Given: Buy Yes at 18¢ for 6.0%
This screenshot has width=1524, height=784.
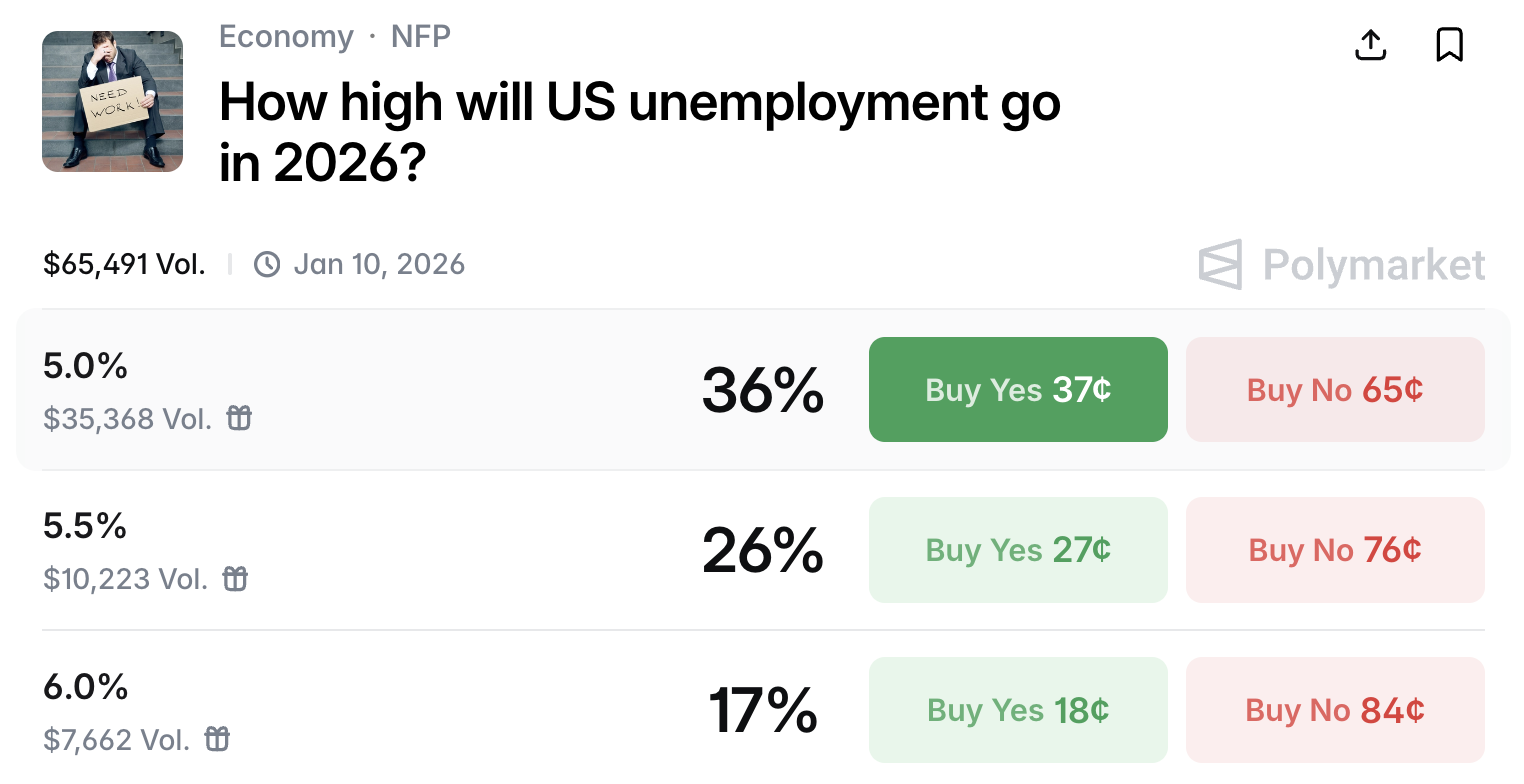Looking at the screenshot, I should [x=1018, y=710].
